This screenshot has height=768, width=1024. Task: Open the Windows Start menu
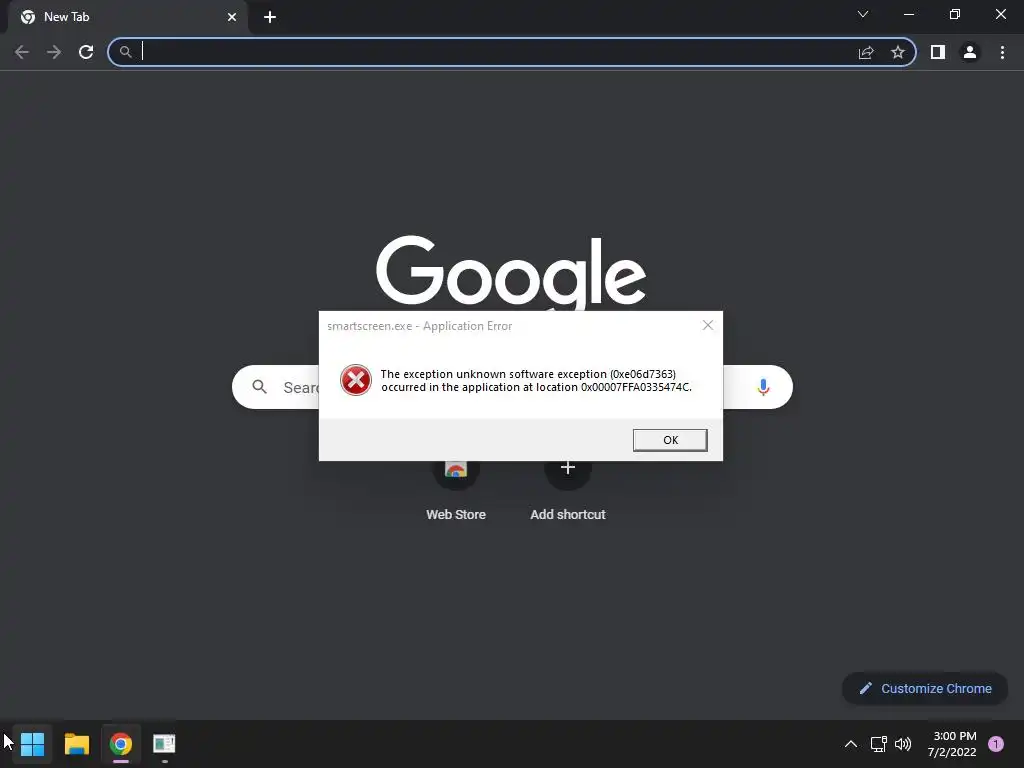[32, 744]
